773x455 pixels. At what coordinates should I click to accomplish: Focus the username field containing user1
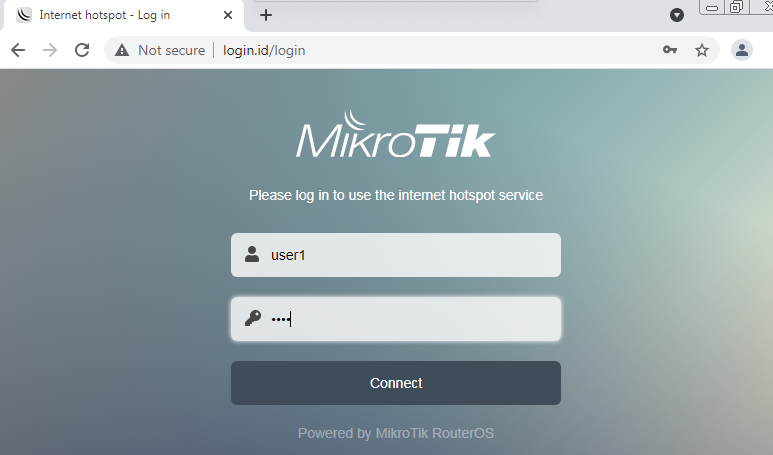(x=396, y=255)
